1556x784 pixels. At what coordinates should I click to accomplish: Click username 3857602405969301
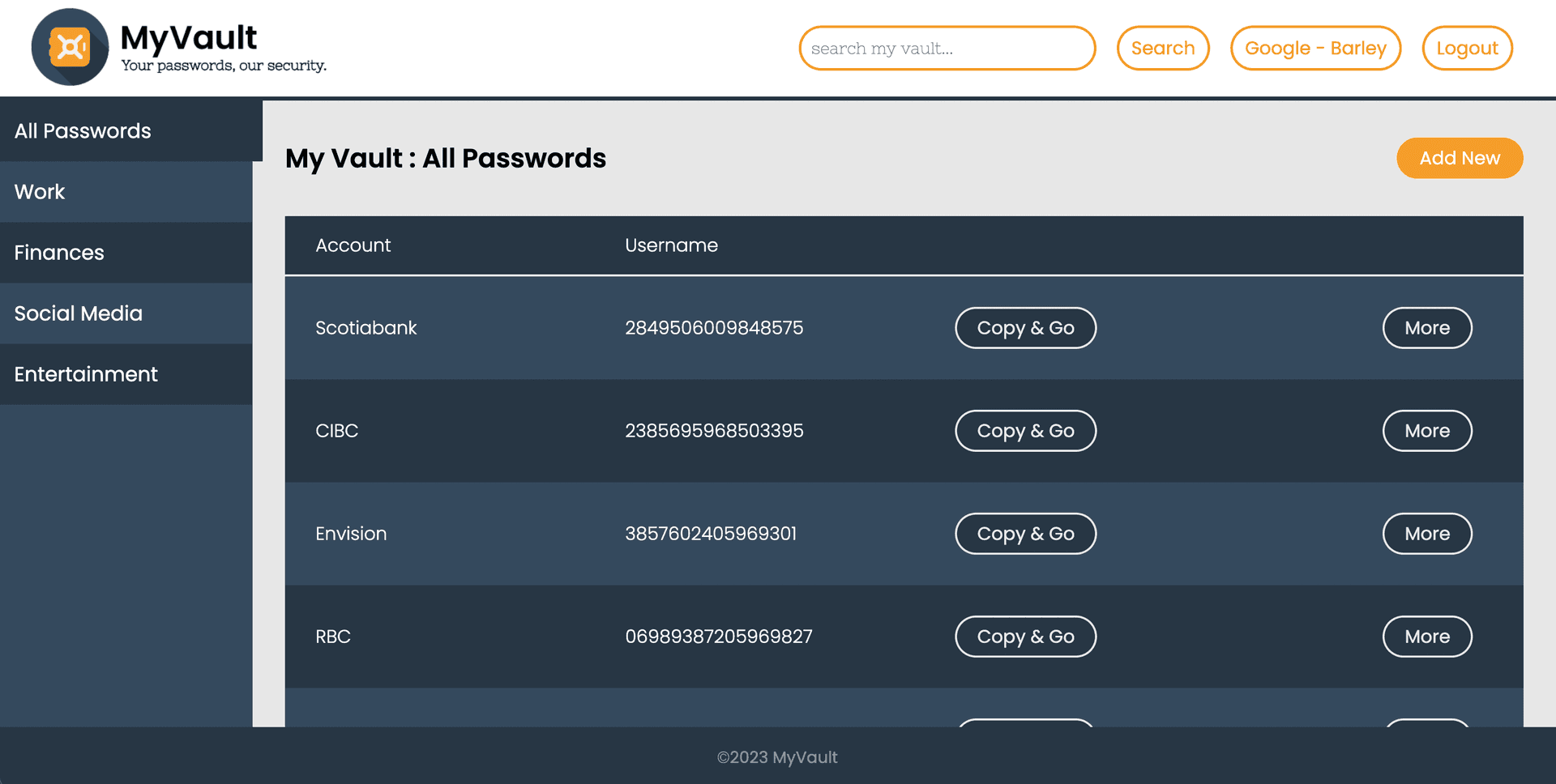click(x=711, y=534)
